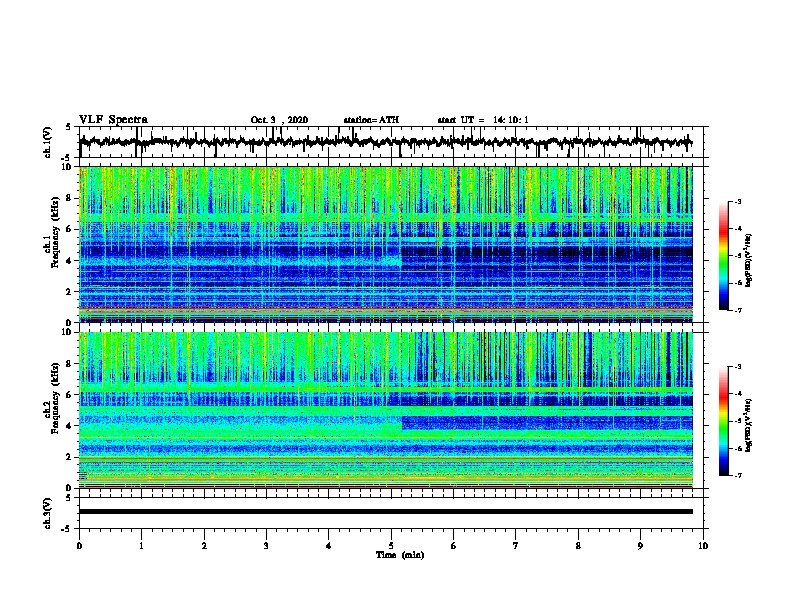Click time axis tick label "6"

454,545
